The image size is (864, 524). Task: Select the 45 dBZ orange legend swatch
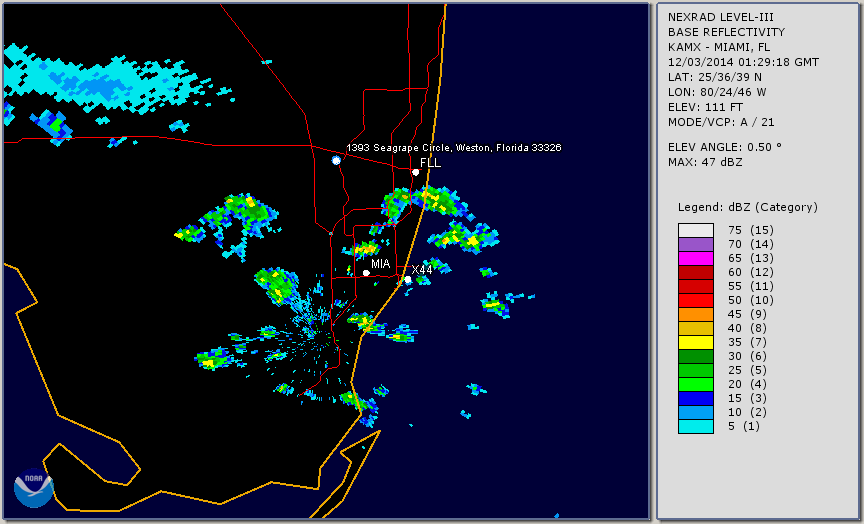[696, 314]
